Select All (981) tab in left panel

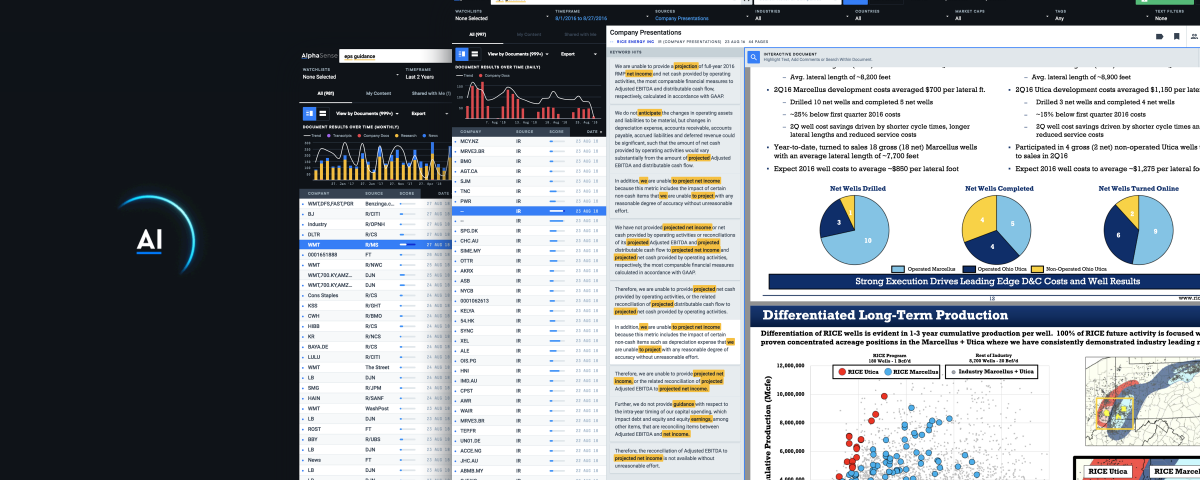coord(324,93)
